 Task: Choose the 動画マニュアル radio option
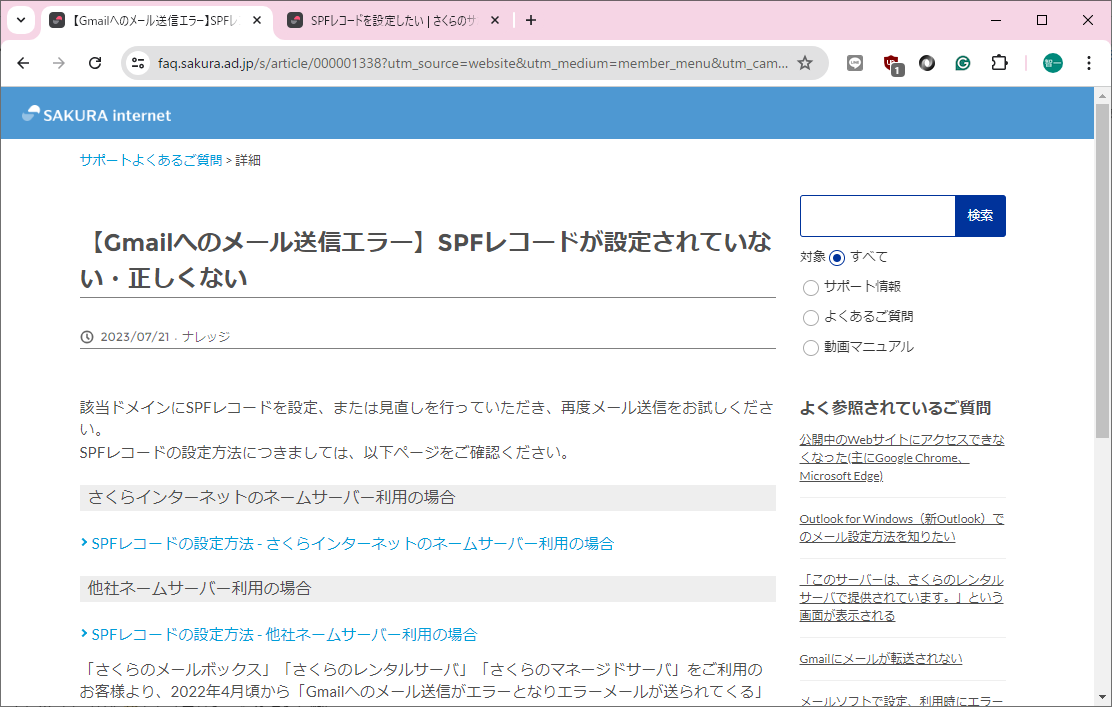click(x=811, y=348)
